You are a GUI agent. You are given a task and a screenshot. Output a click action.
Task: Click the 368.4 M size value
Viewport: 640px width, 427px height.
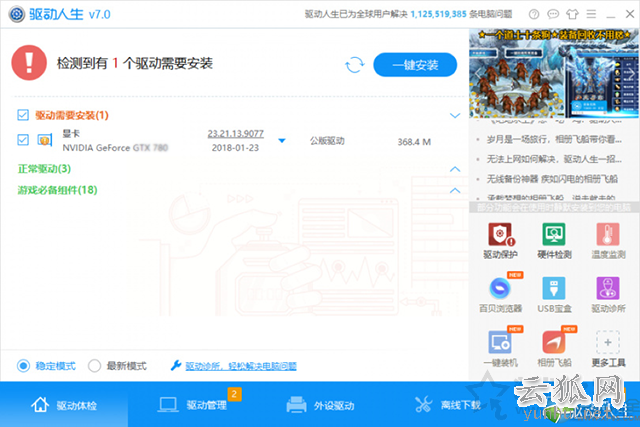[x=414, y=142]
